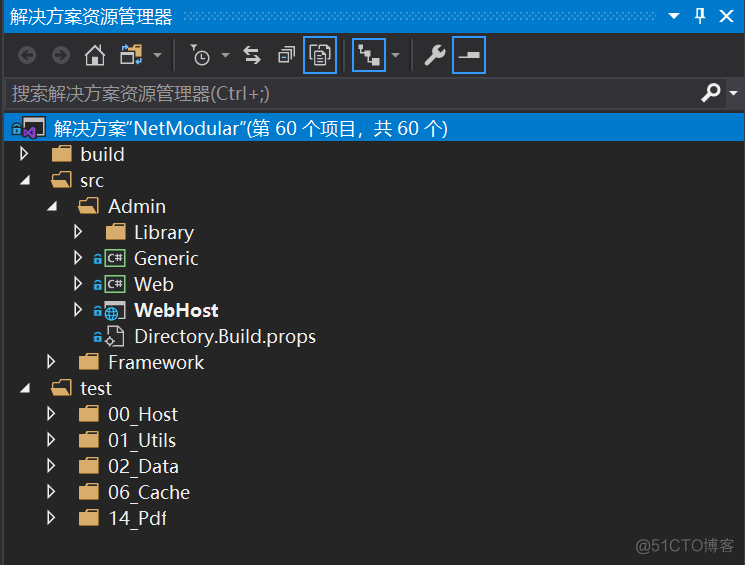The height and width of the screenshot is (565, 745).
Task: Click the Home icon in the toolbar
Action: click(95, 55)
